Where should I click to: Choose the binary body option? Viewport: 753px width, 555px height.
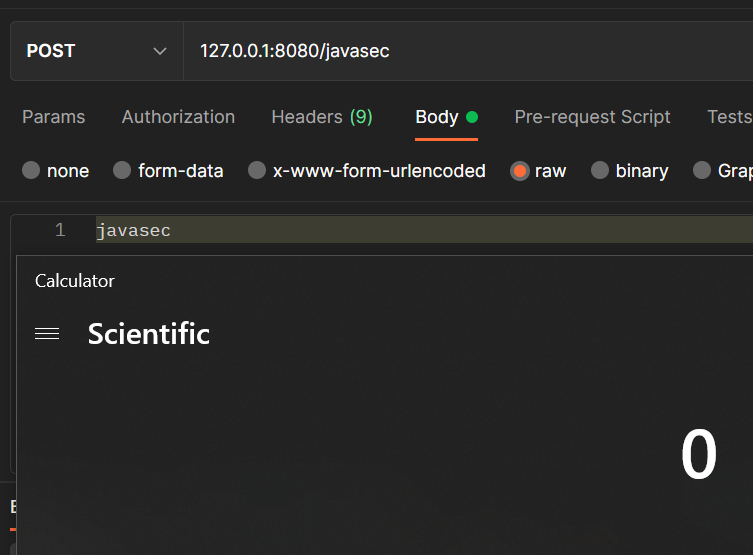600,171
